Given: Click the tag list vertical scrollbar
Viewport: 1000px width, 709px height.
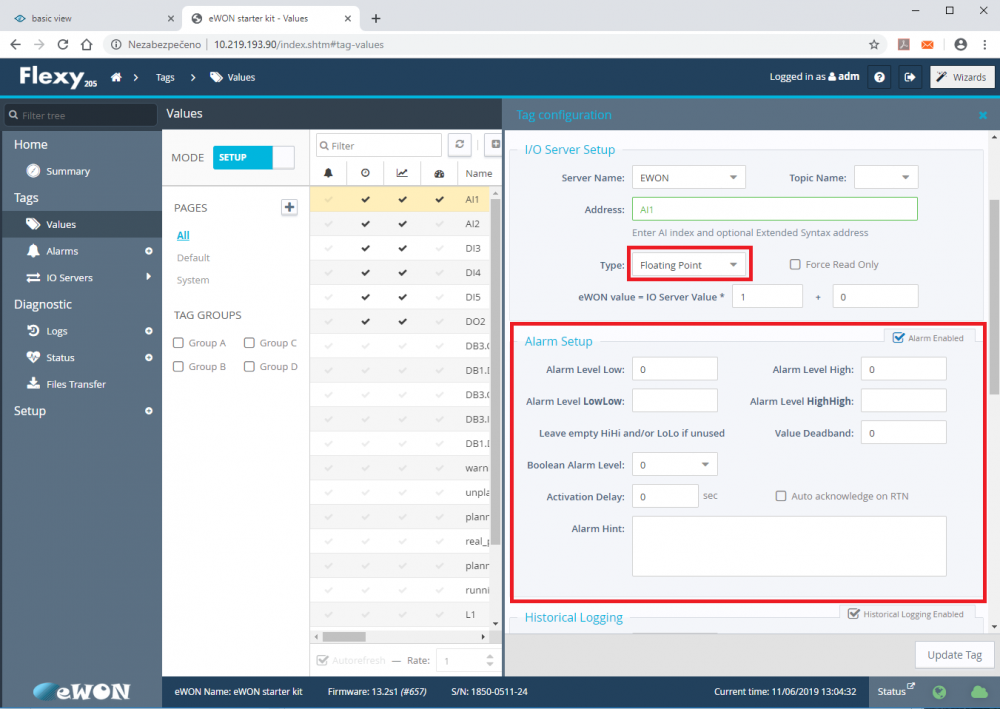Looking at the screenshot, I should pyautogui.click(x=496, y=370).
